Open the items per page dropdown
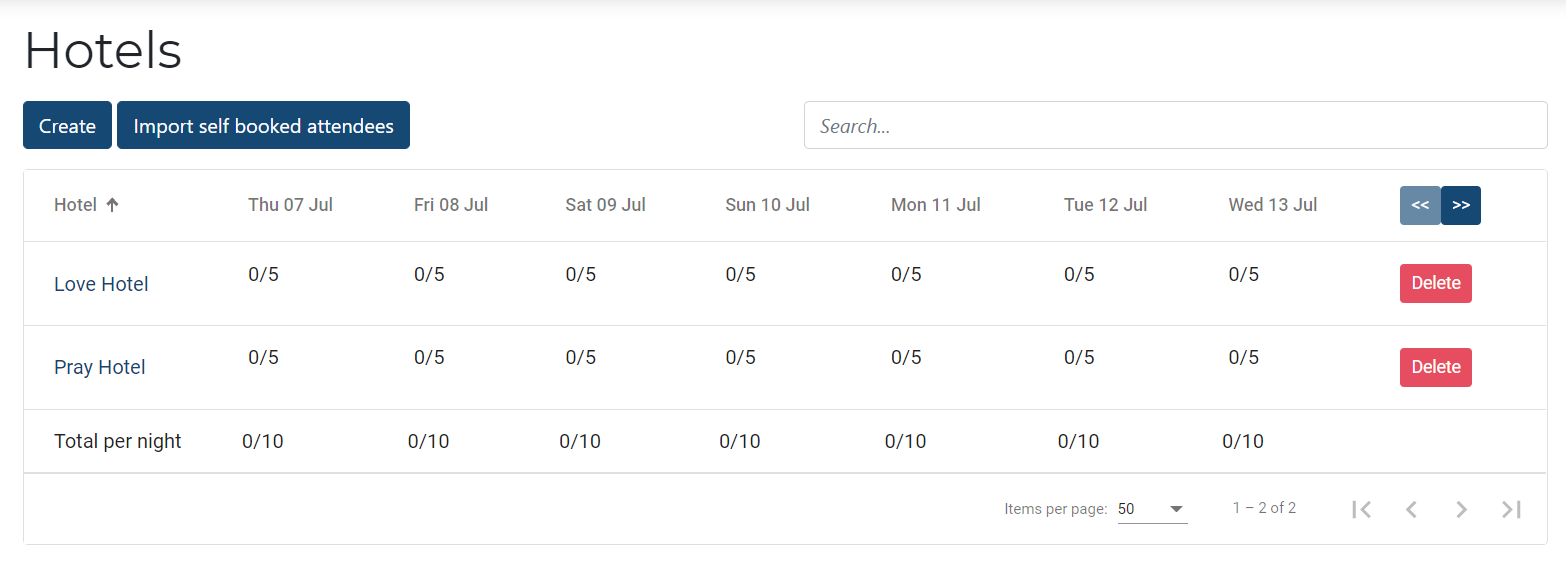Viewport: 1566px width, 583px height. coord(1151,509)
